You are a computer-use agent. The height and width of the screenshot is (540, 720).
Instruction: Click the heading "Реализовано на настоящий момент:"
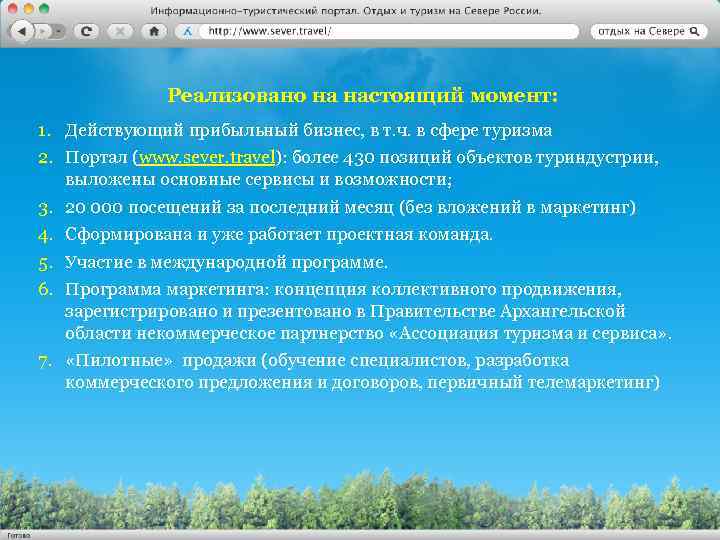[363, 96]
